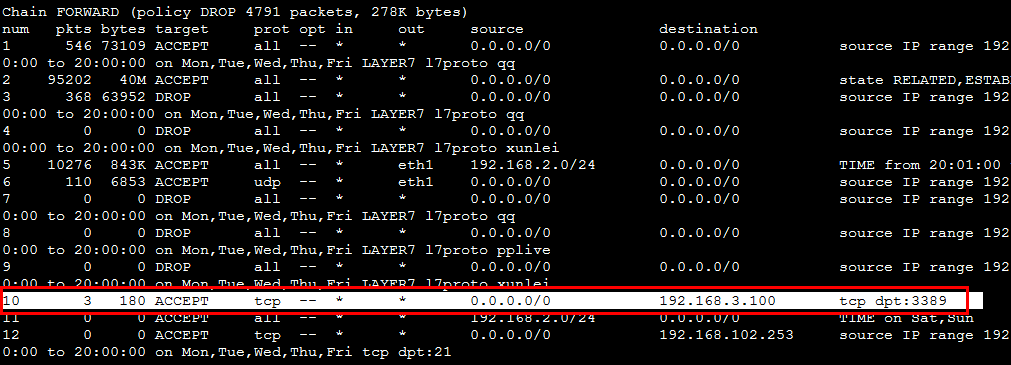Image resolution: width=1011 pixels, height=365 pixels.
Task: Click the "bytes" column header
Action: point(123,29)
